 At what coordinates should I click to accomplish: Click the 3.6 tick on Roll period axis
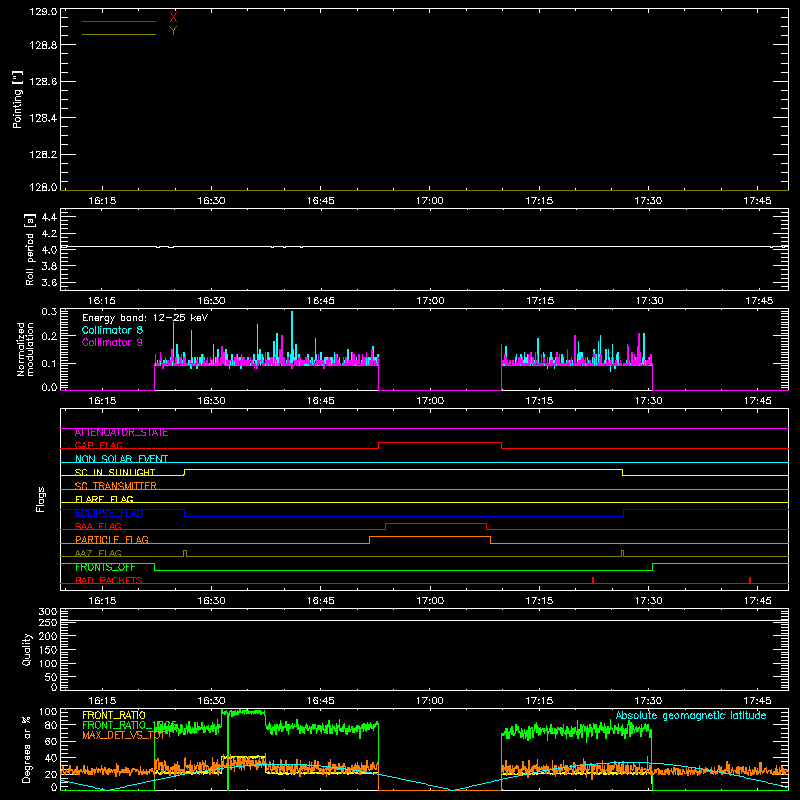49,282
